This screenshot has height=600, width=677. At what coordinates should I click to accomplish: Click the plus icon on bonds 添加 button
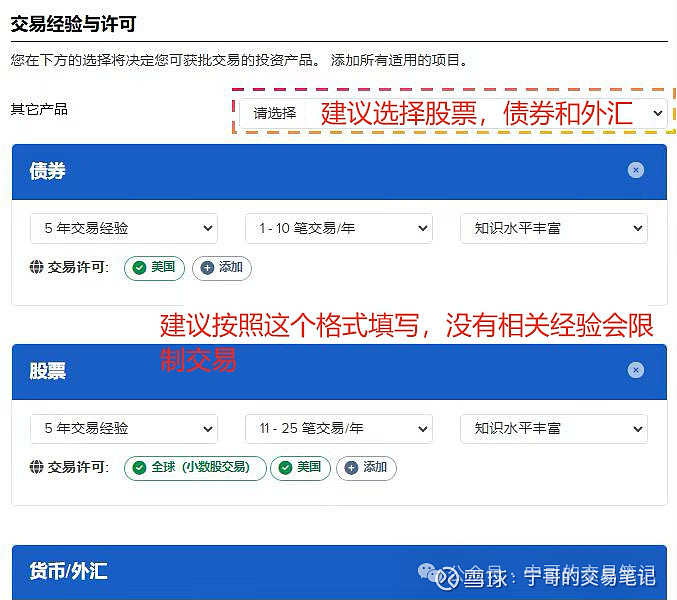(207, 268)
